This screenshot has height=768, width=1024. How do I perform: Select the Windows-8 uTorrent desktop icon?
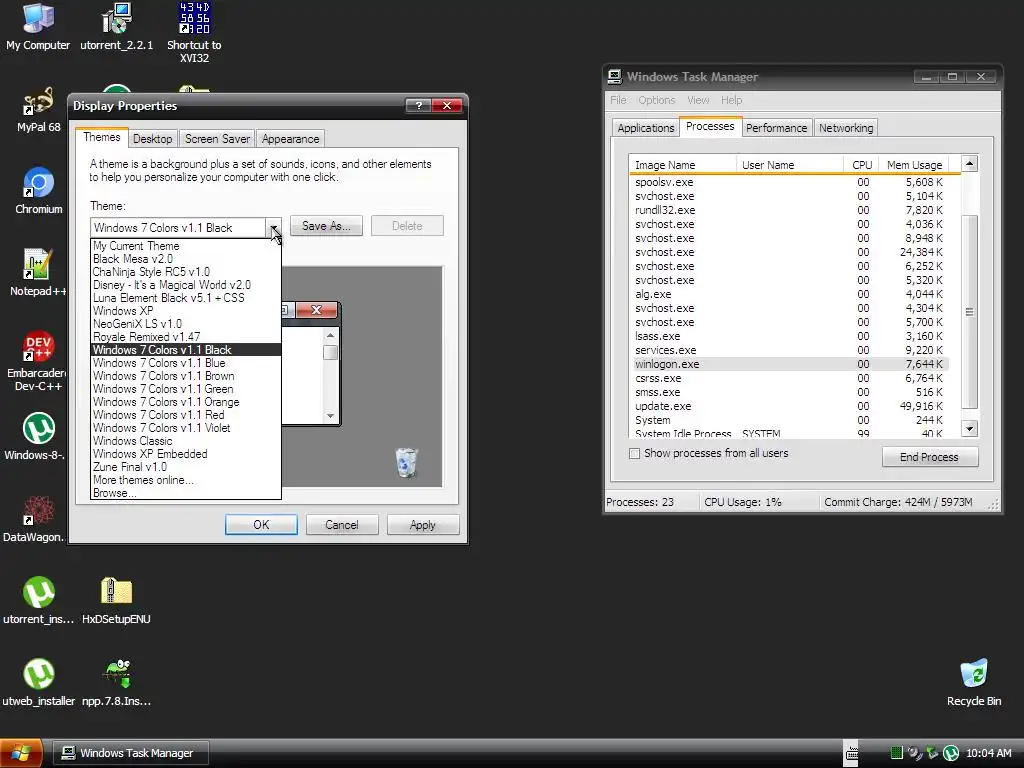(x=38, y=436)
